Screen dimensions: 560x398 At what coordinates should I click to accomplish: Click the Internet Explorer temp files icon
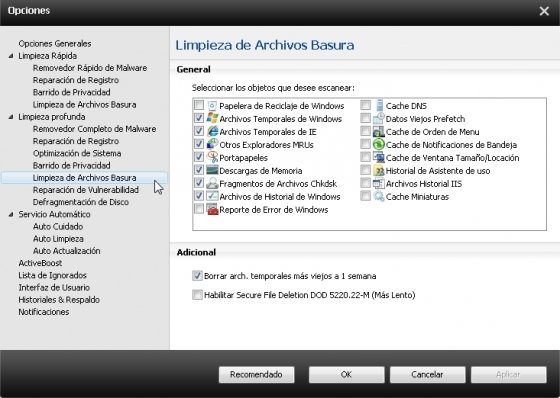point(212,131)
